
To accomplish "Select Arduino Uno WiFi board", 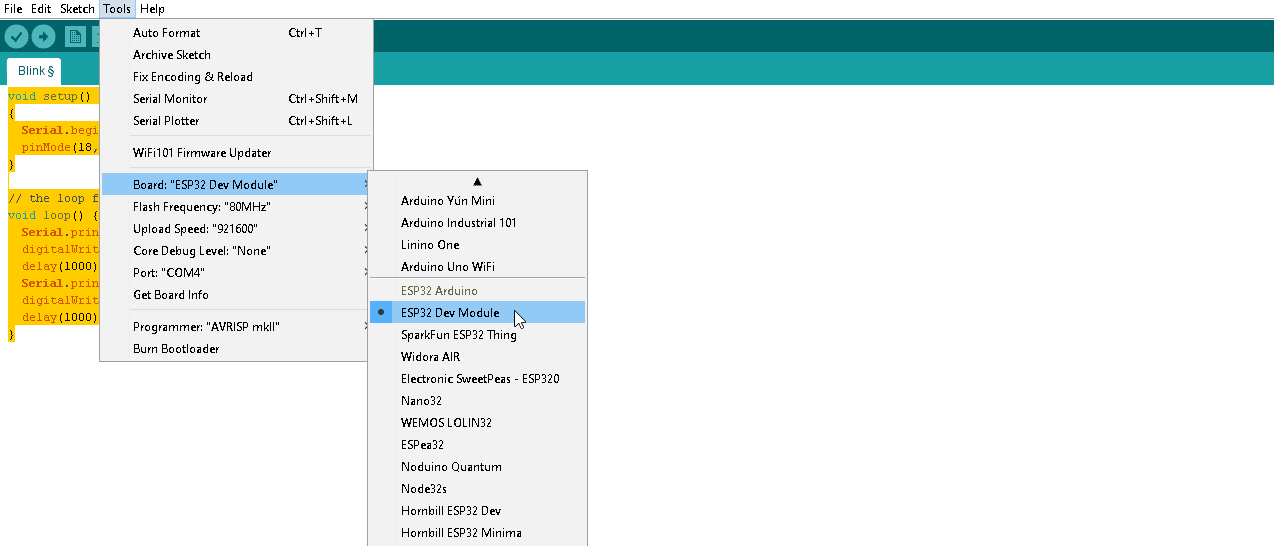I will click(447, 267).
